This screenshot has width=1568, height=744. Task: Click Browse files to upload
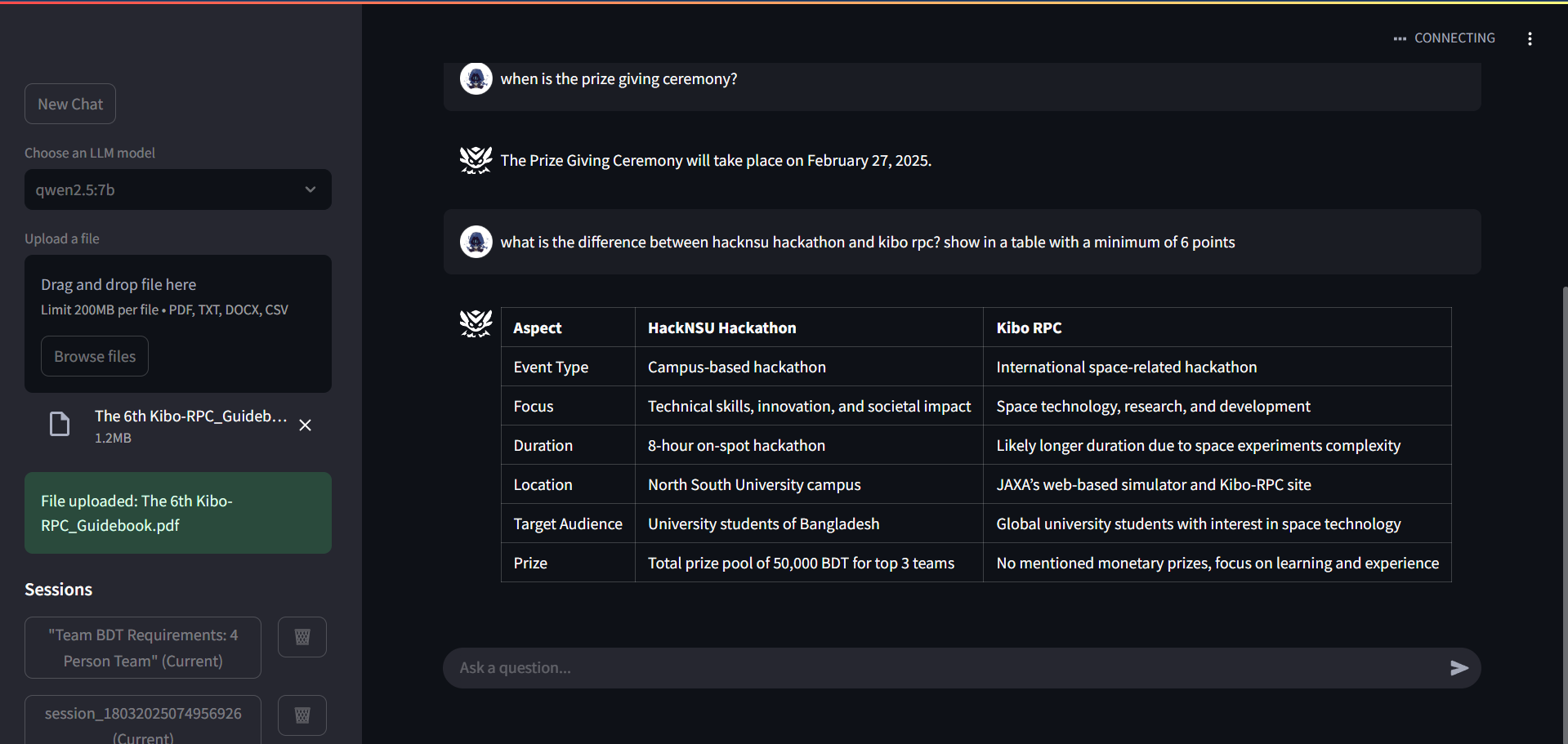[95, 356]
